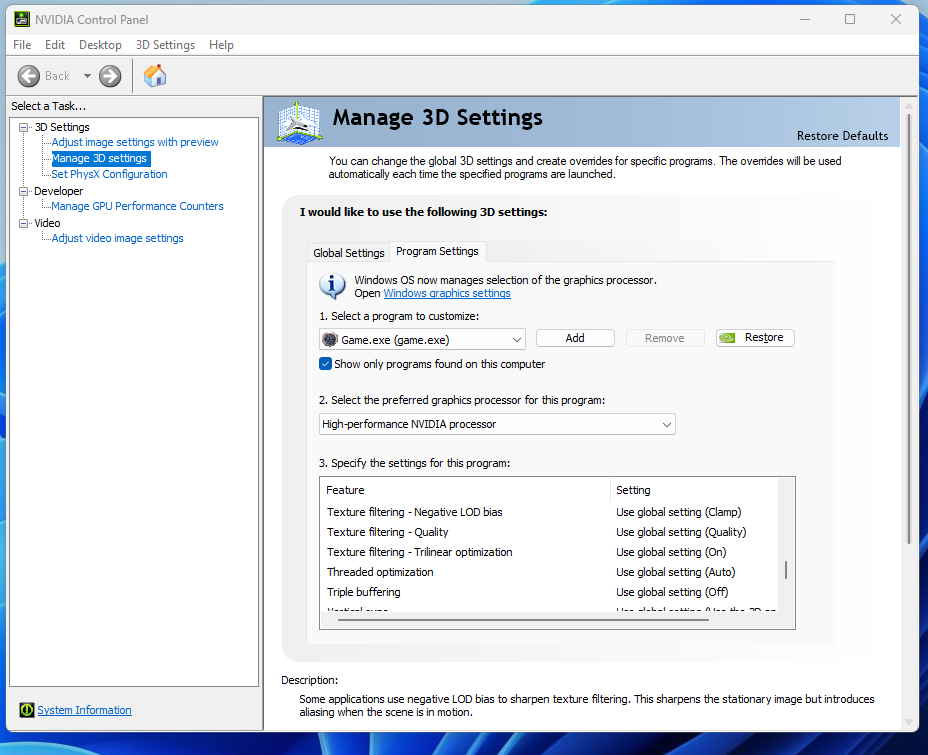928x755 pixels.
Task: Click the Use global setting (Clamp) value
Action: pos(679,512)
